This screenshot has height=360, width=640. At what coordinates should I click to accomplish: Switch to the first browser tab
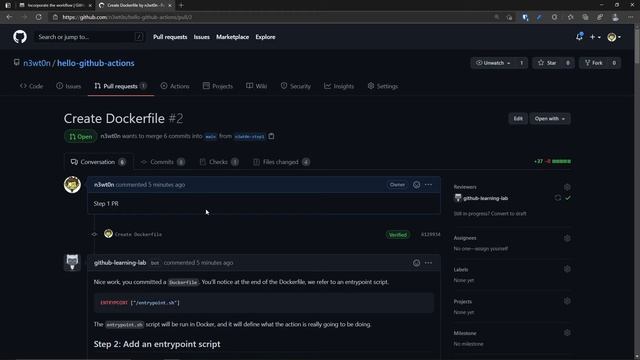tap(55, 5)
